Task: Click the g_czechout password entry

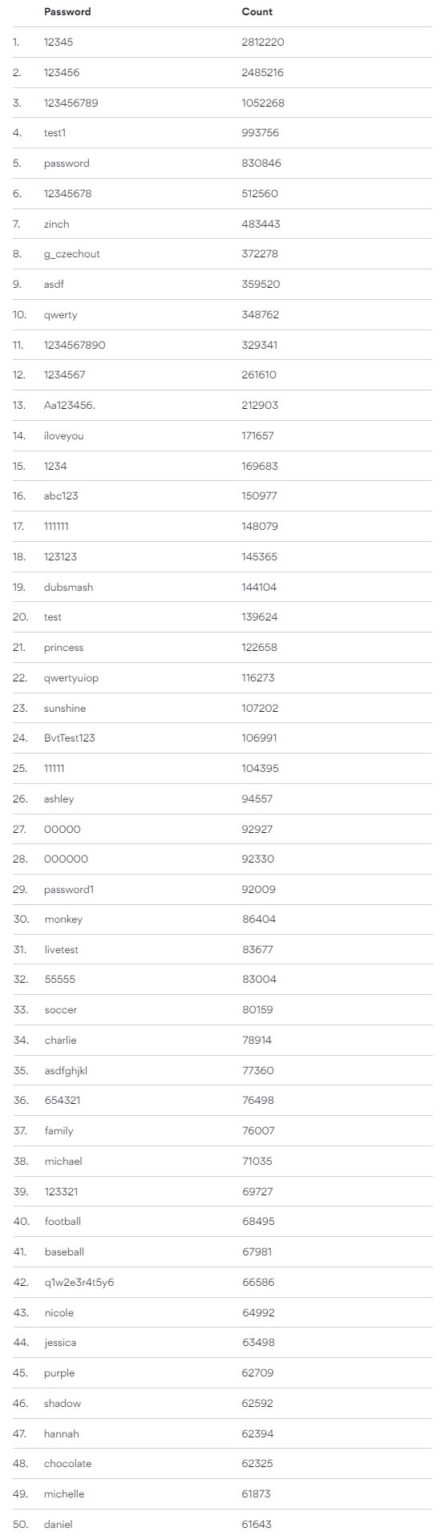Action: (72, 254)
